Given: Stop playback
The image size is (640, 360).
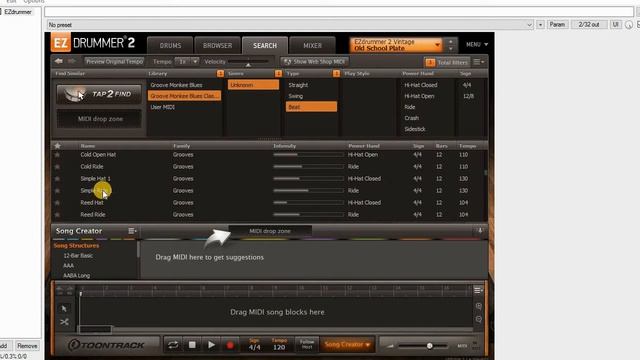Looking at the screenshot, I should pyautogui.click(x=192, y=345).
